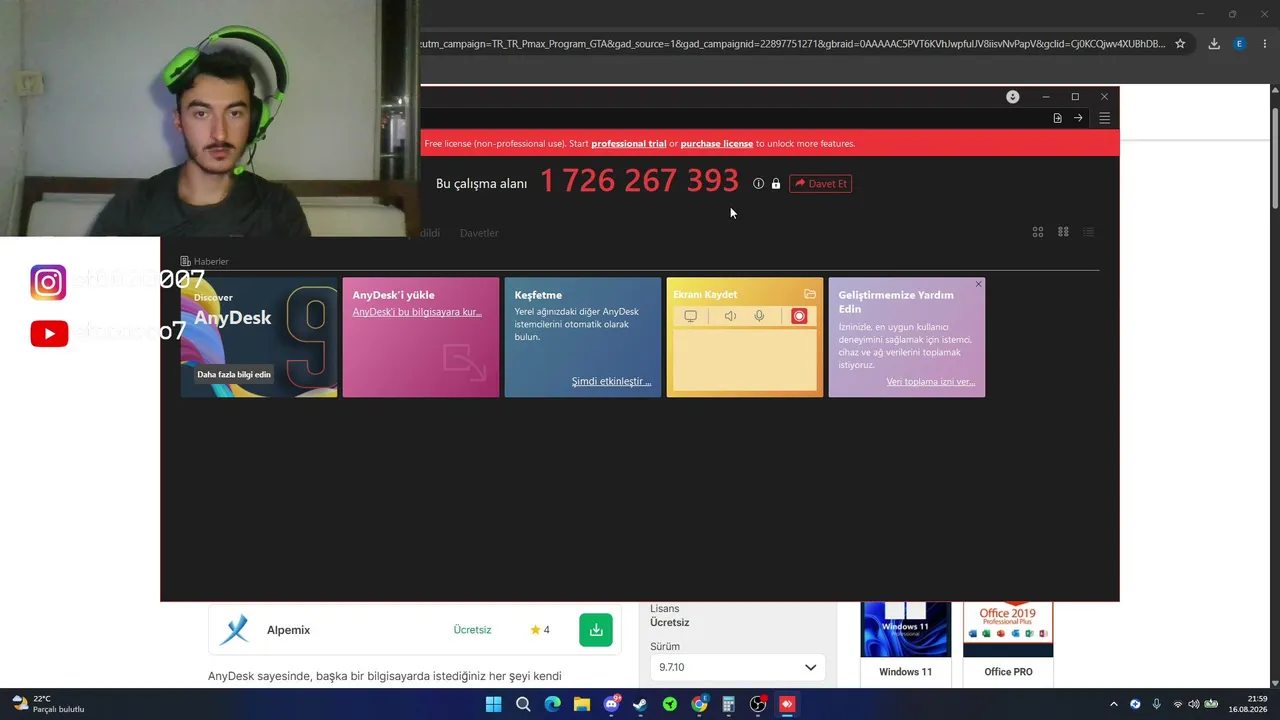The image size is (1280, 720).
Task: Toggle screen capture in the Ekranı Kaydet card
Action: click(x=690, y=316)
